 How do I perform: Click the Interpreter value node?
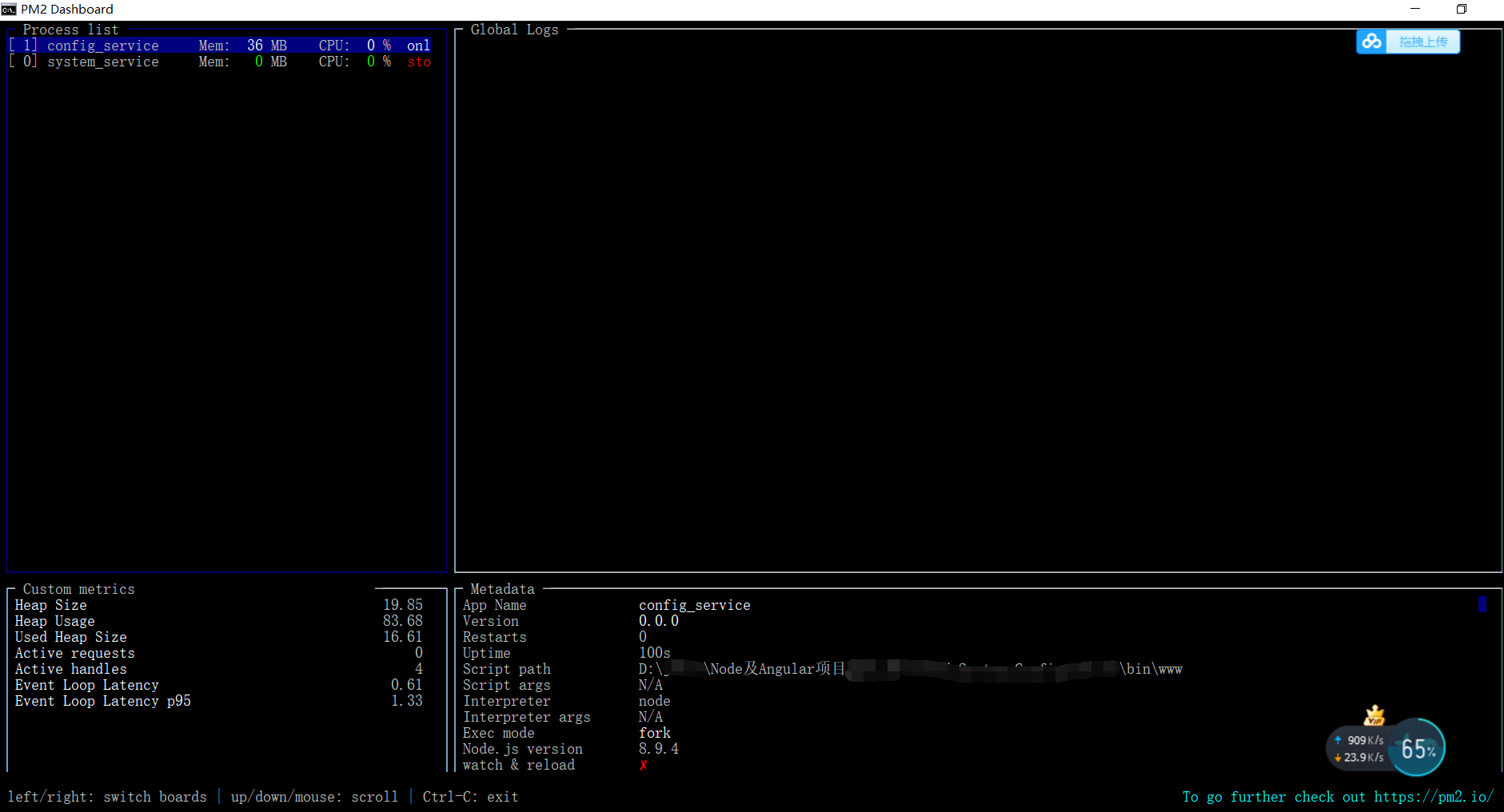click(654, 701)
